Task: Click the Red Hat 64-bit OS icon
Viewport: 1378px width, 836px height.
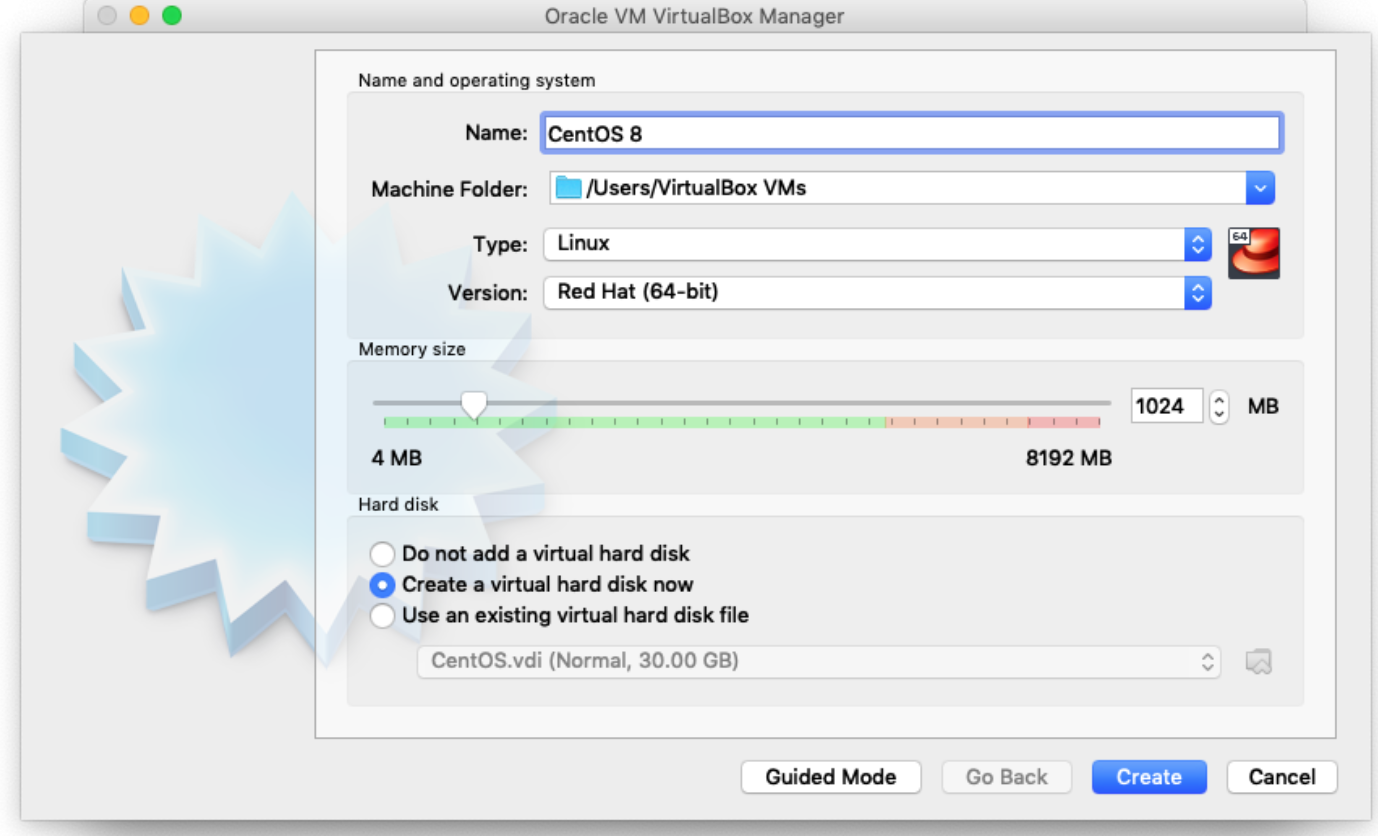Action: coord(1254,253)
